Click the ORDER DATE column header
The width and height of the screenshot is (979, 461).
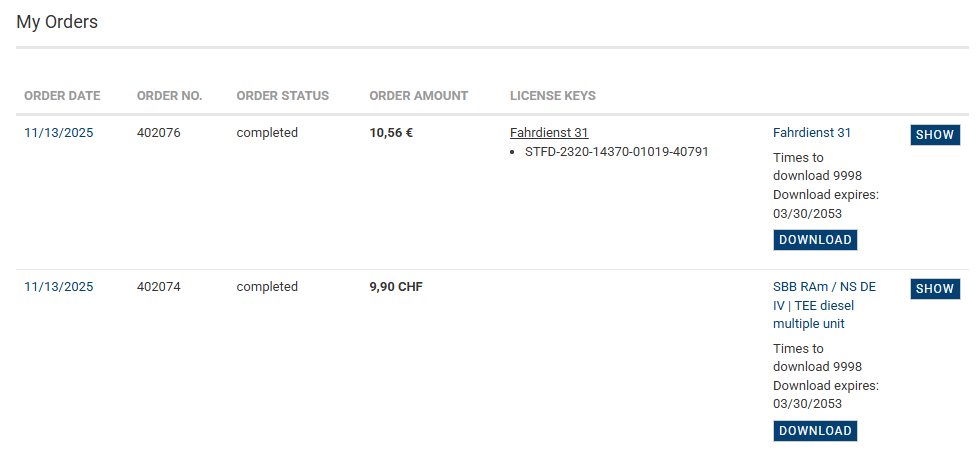tap(62, 96)
